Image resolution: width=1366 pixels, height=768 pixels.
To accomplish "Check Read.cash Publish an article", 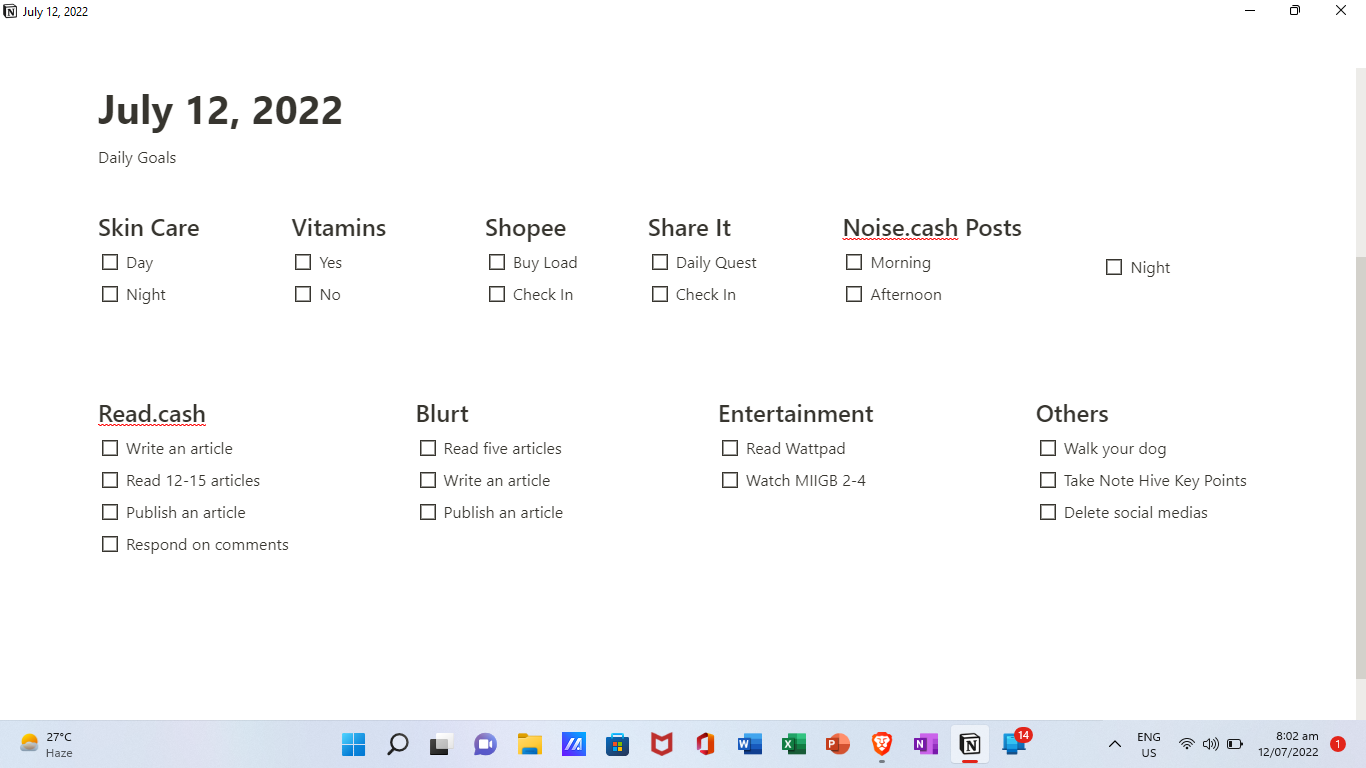I will click(x=110, y=512).
